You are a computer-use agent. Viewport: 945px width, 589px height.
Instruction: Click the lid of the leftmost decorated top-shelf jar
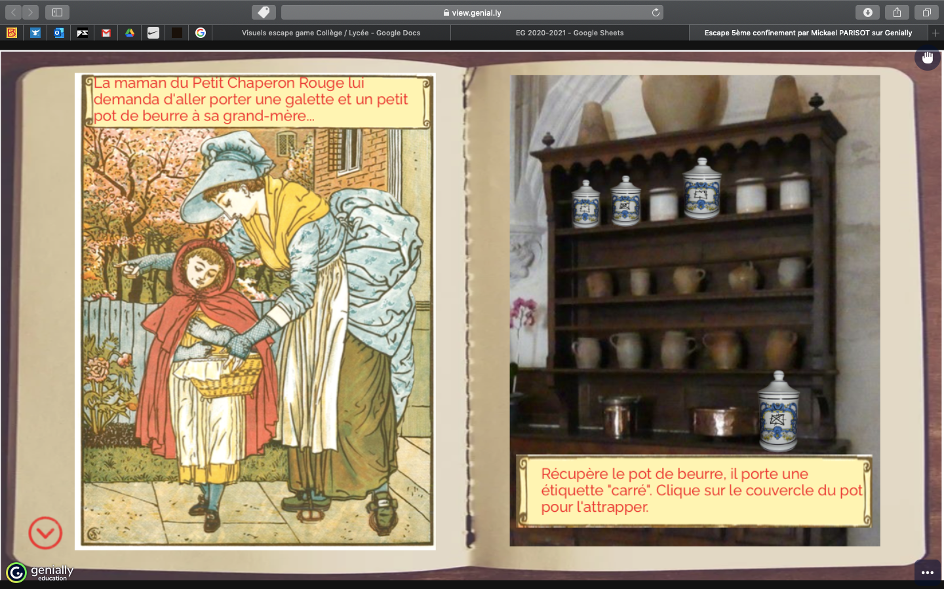pyautogui.click(x=585, y=186)
